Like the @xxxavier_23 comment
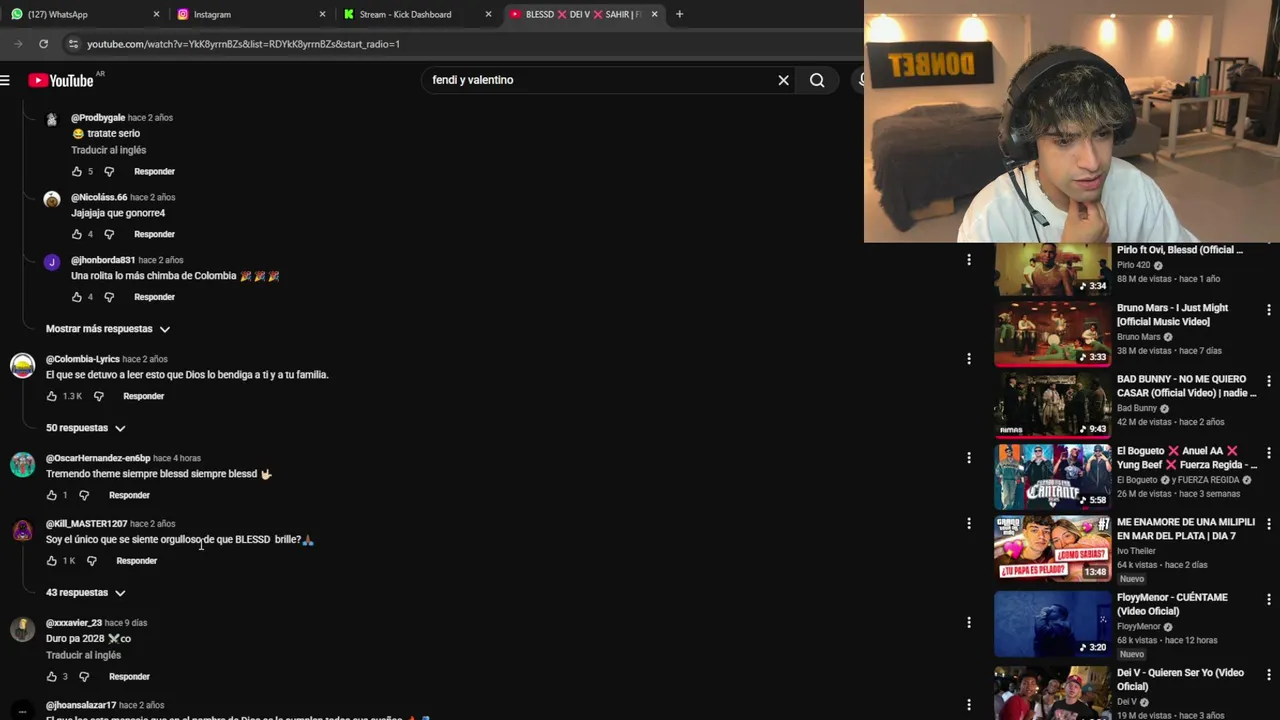The image size is (1280, 720). pyautogui.click(x=52, y=677)
